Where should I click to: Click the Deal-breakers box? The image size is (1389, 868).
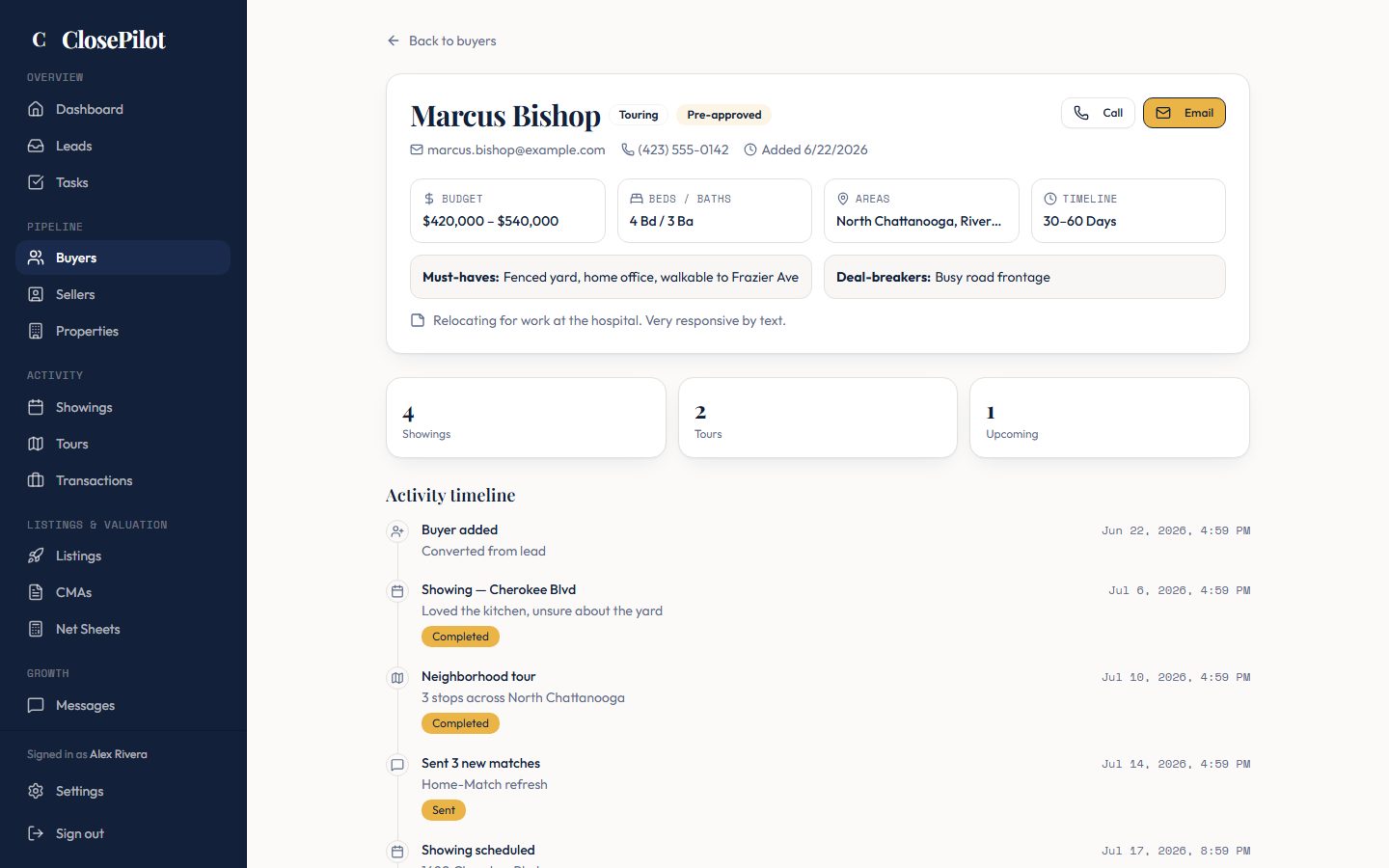1024,277
